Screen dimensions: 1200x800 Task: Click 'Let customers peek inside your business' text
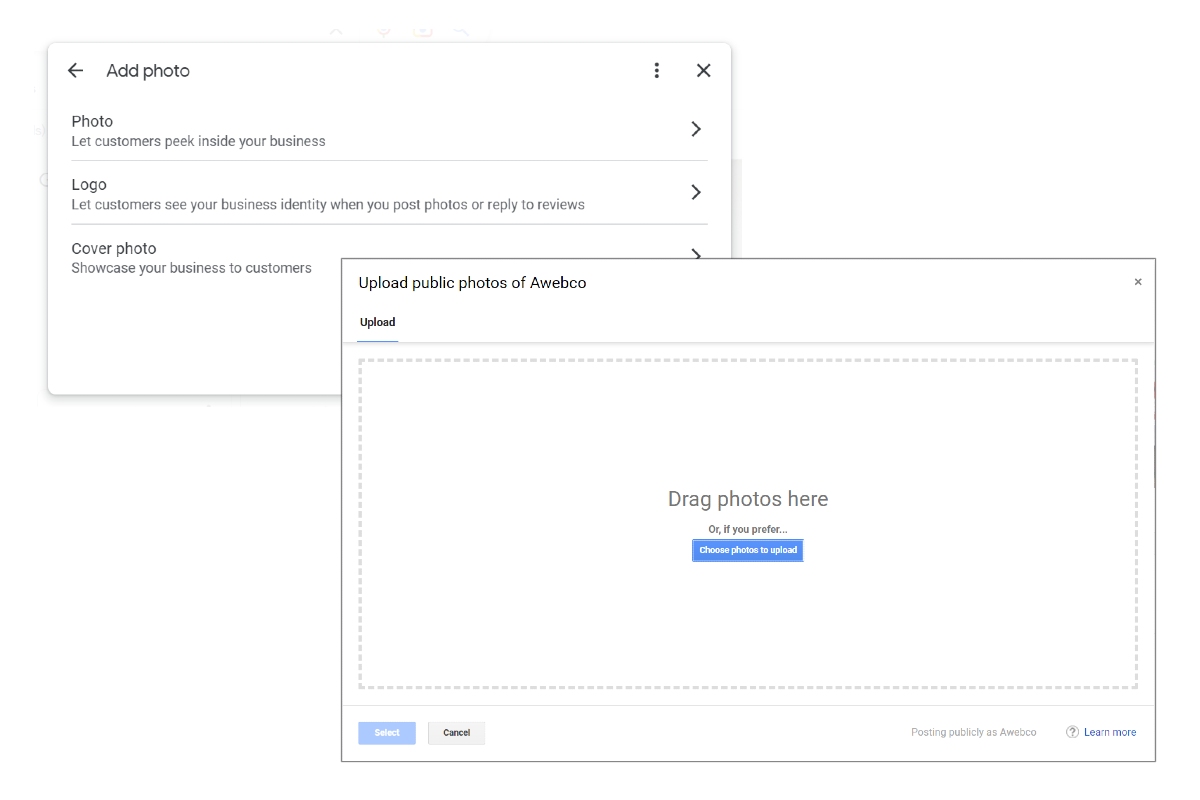click(x=198, y=141)
